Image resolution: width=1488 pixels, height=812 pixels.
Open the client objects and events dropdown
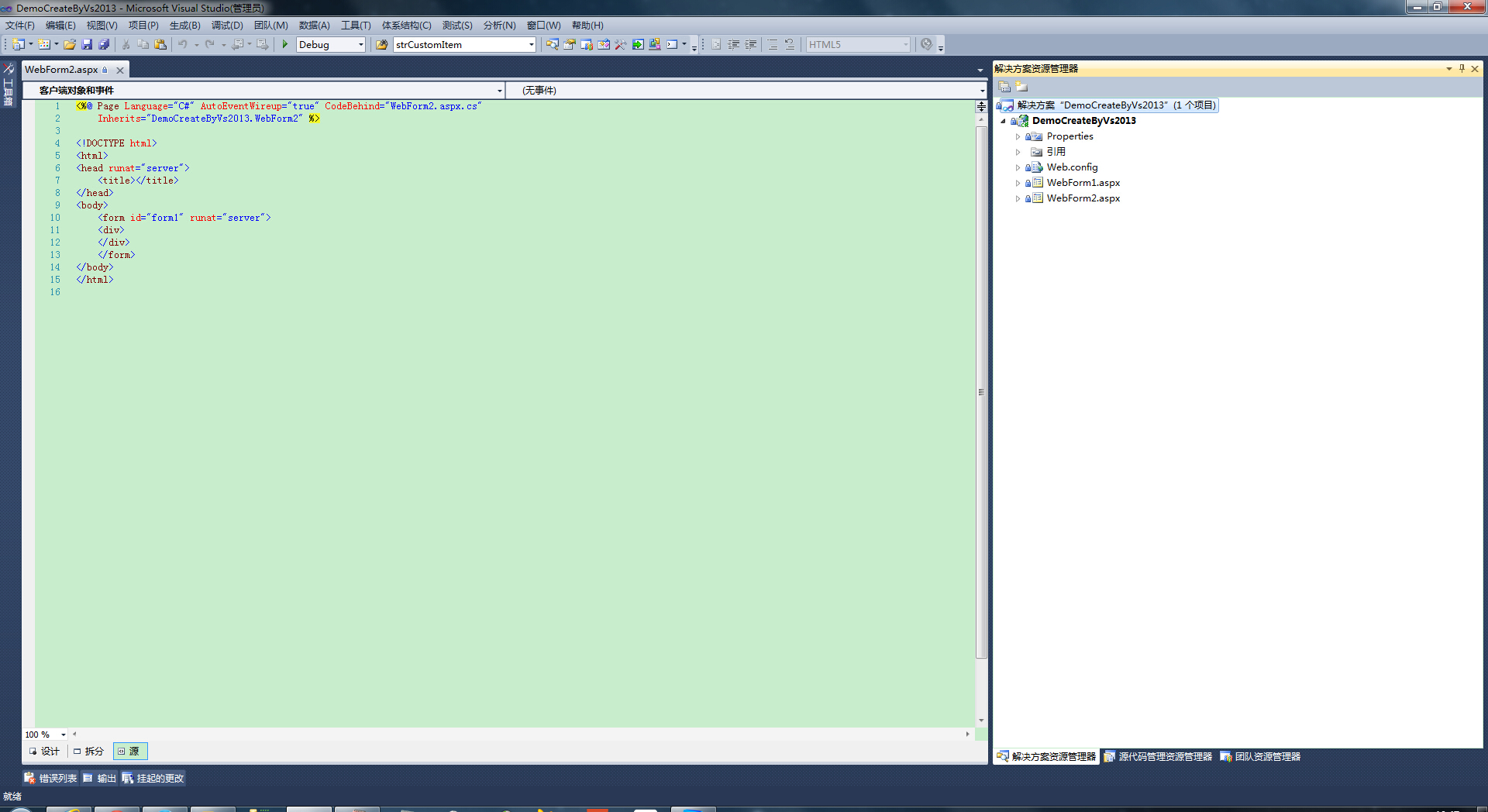pos(263,90)
